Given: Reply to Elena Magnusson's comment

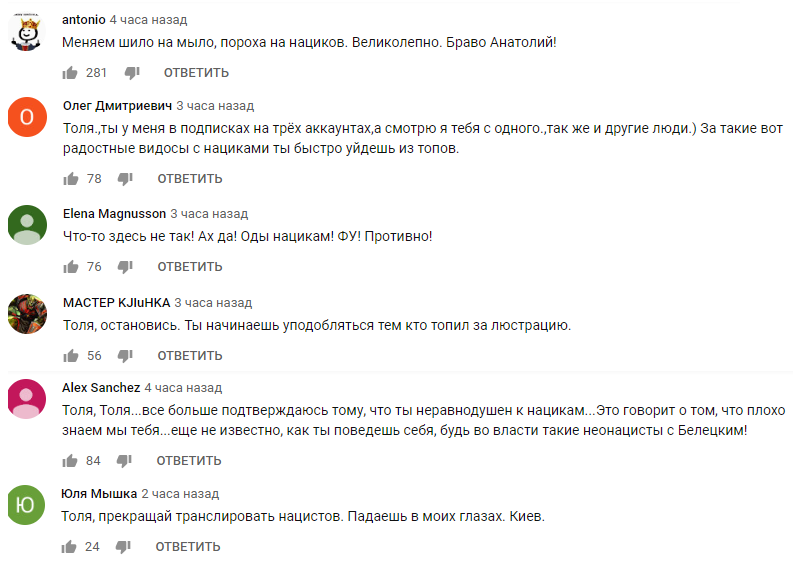Looking at the screenshot, I should (x=189, y=267).
